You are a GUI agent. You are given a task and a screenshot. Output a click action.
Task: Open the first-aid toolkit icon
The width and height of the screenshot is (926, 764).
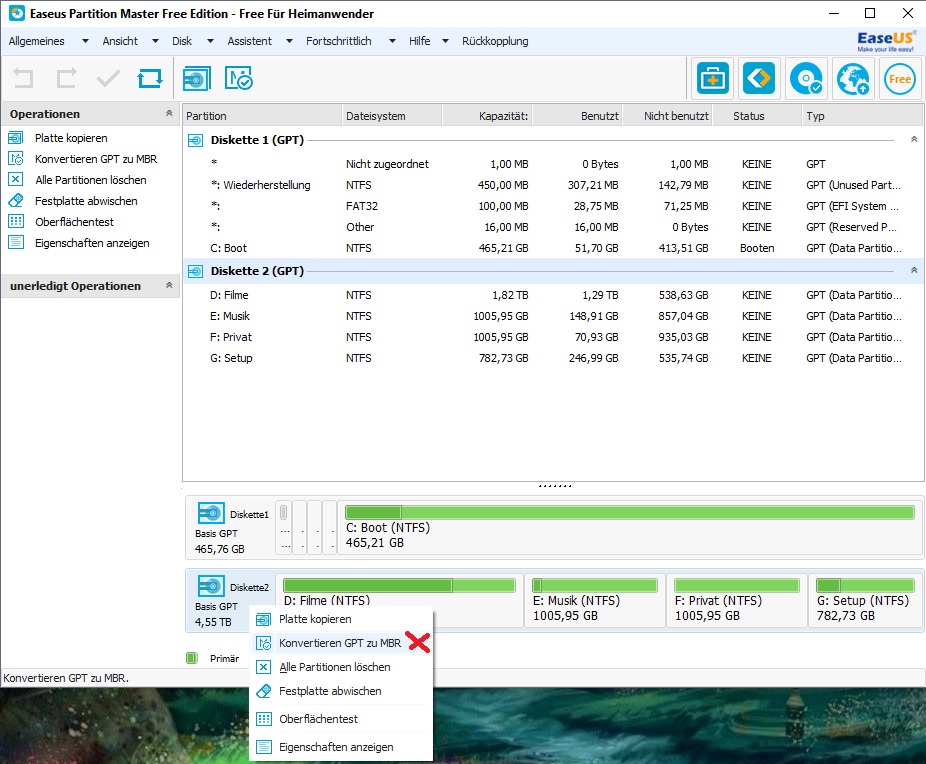click(x=713, y=78)
